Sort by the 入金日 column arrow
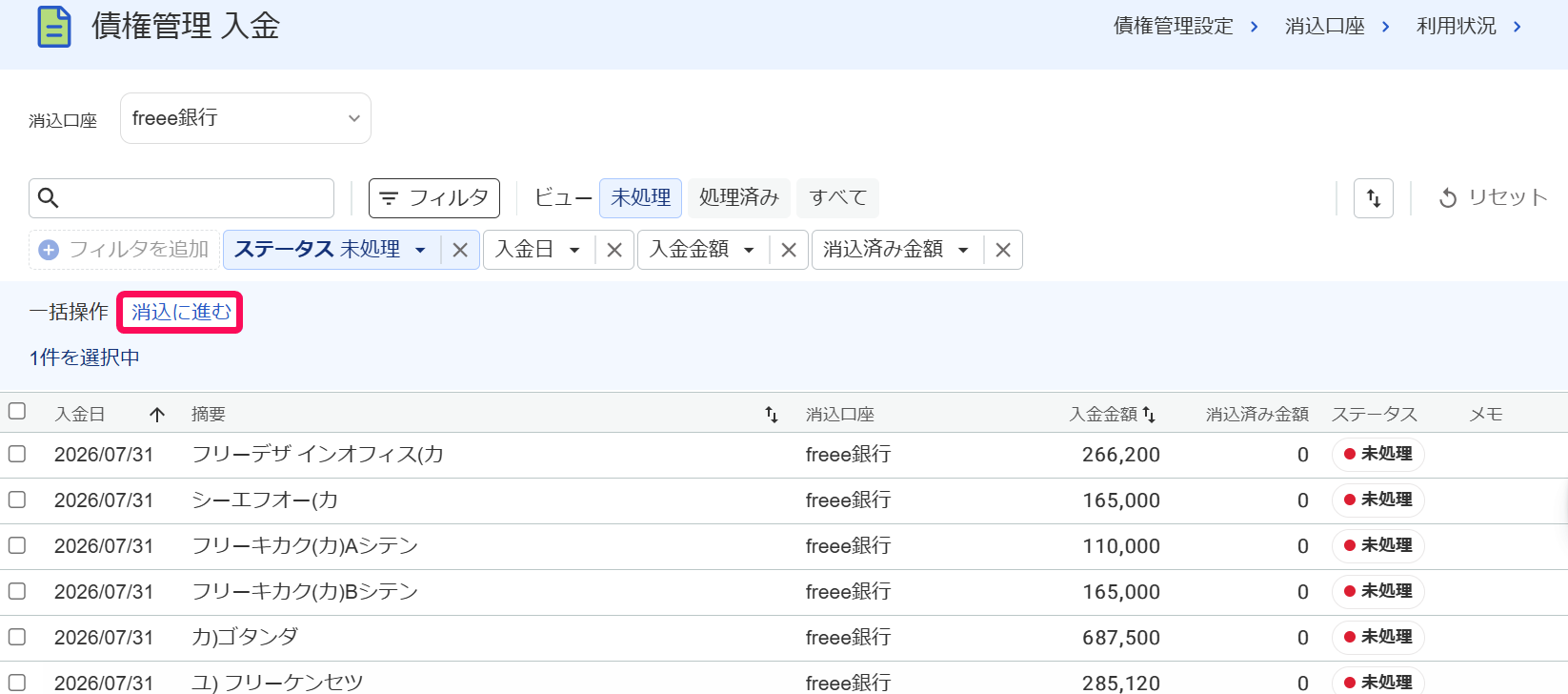Screen dimensions: 1568x694 tap(157, 415)
